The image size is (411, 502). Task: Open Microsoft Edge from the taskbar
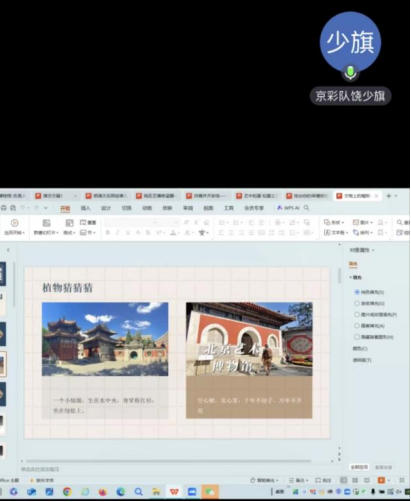point(121,492)
